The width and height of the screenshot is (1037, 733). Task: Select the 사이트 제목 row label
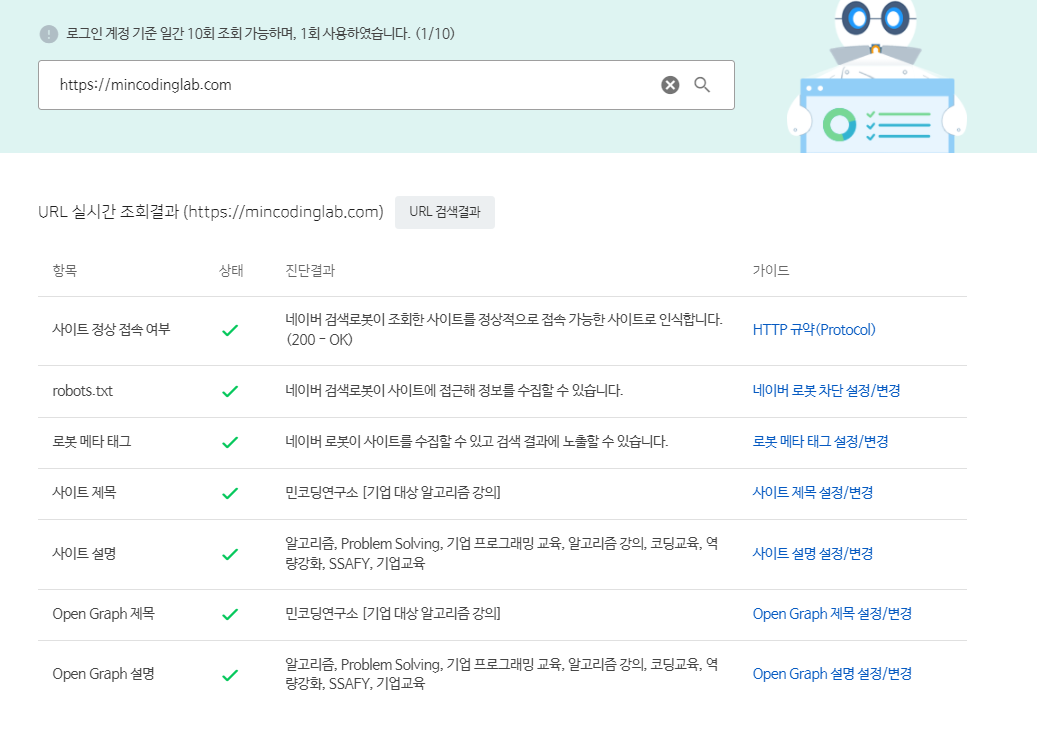(x=84, y=492)
